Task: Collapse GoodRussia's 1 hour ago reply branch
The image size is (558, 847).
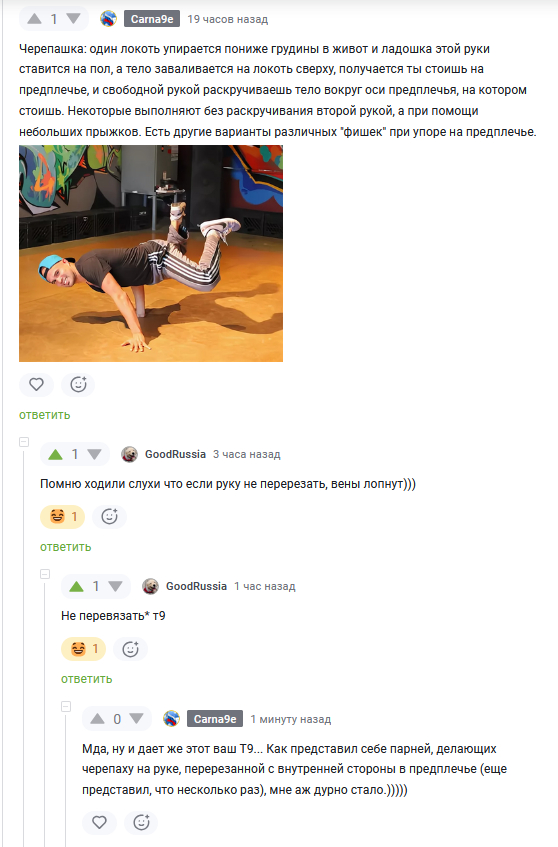Action: coord(45,574)
